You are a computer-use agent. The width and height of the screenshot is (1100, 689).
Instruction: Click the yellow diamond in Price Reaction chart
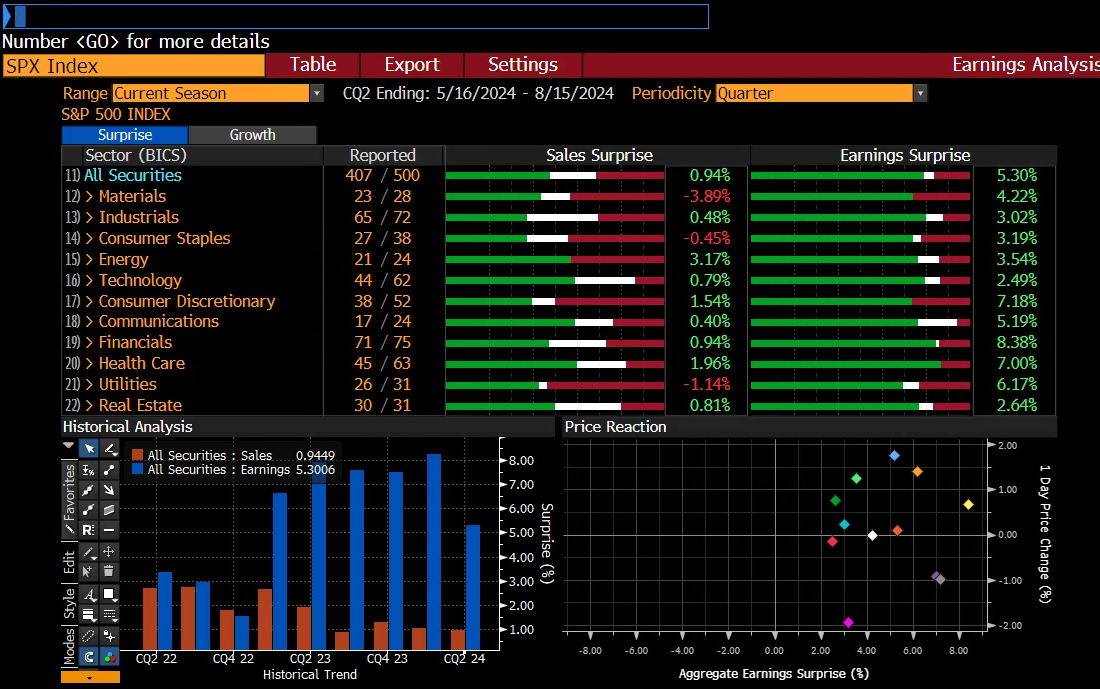[968, 504]
